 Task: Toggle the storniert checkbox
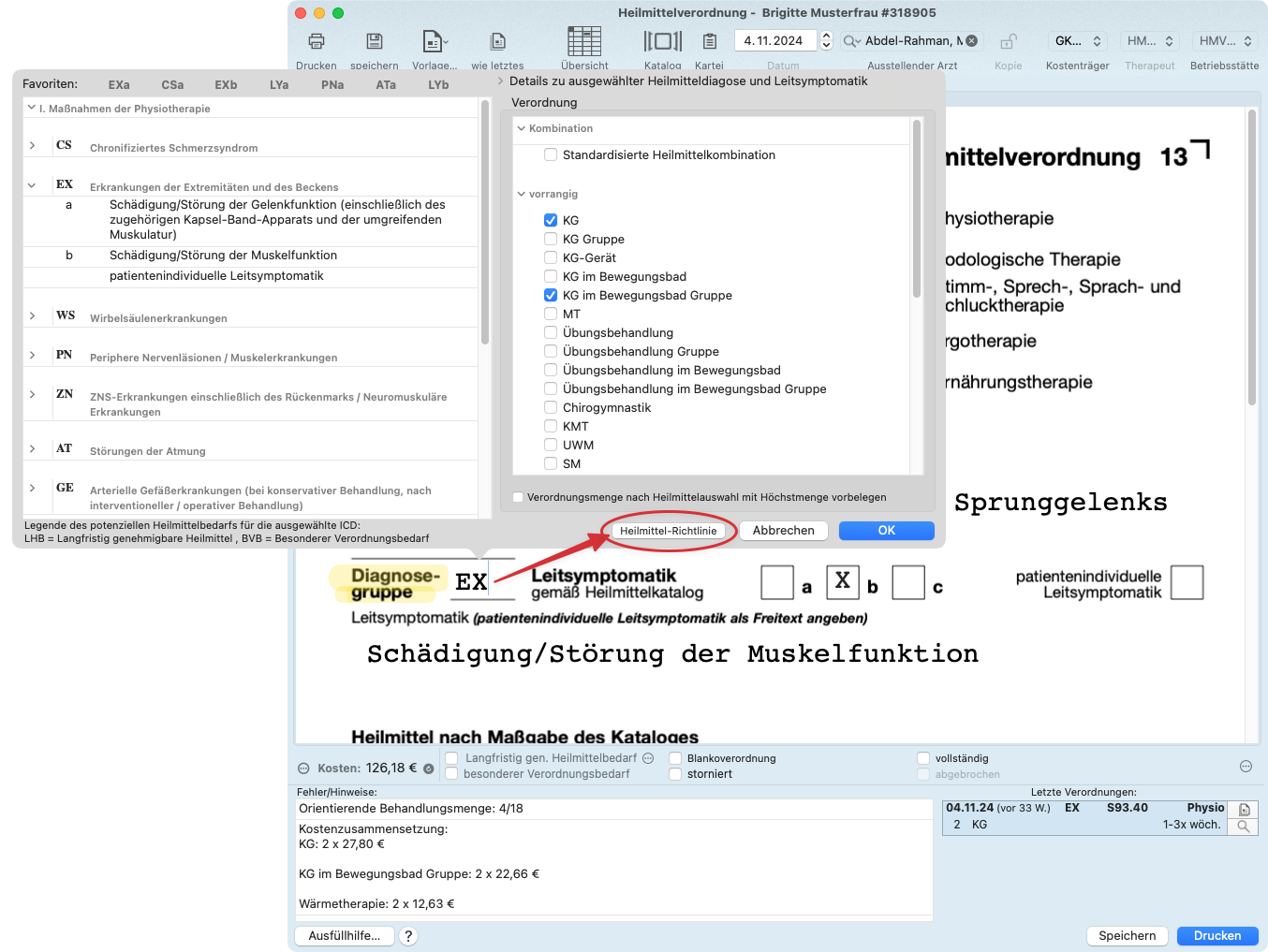click(x=675, y=774)
